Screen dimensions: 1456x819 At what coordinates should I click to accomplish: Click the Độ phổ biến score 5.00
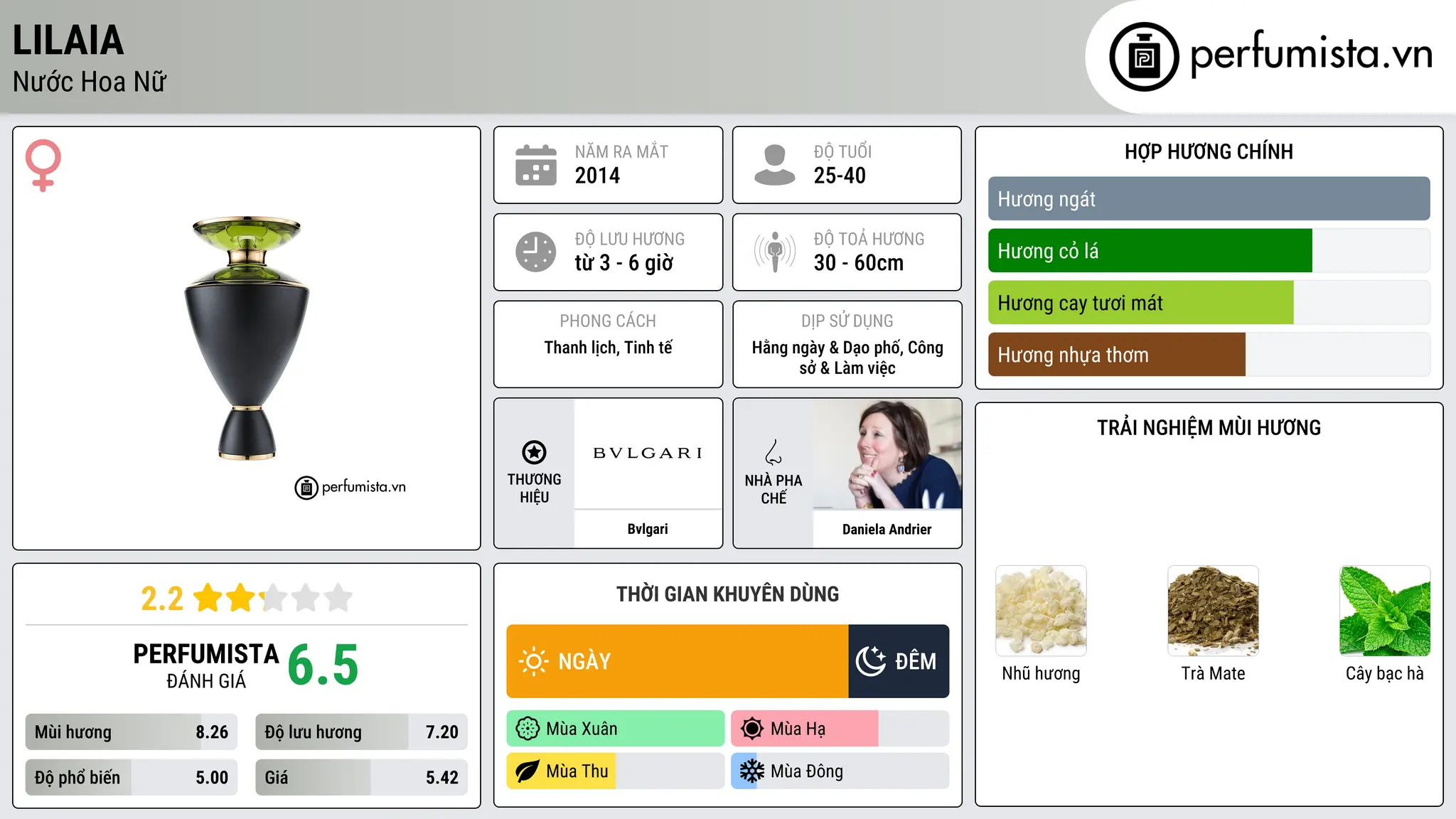tap(212, 778)
